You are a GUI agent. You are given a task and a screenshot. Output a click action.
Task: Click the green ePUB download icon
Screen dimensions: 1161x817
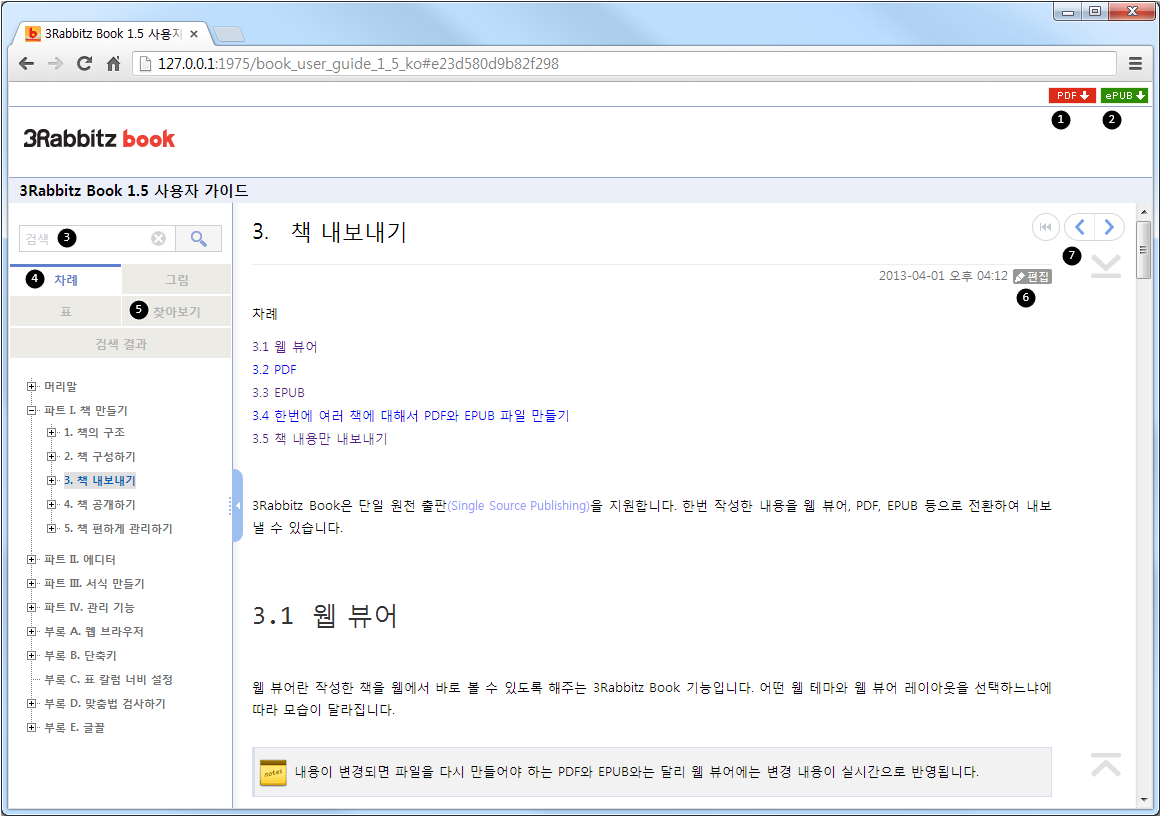1124,96
